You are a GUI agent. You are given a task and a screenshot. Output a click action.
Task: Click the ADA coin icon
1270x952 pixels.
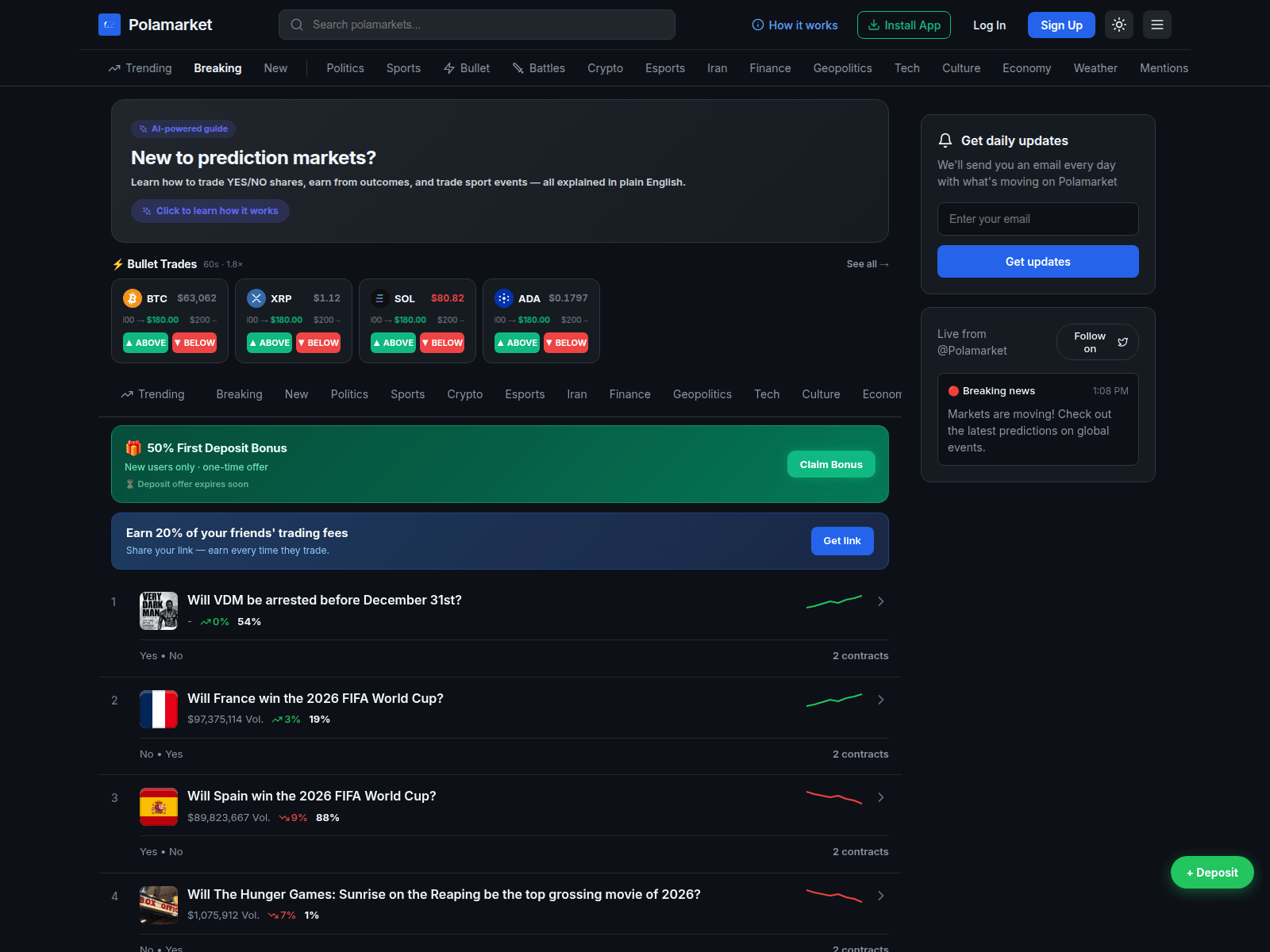(x=504, y=298)
